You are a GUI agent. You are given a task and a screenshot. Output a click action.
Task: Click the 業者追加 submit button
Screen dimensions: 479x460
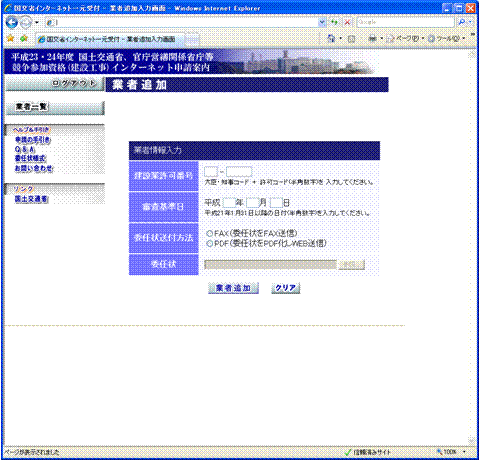pyautogui.click(x=233, y=288)
